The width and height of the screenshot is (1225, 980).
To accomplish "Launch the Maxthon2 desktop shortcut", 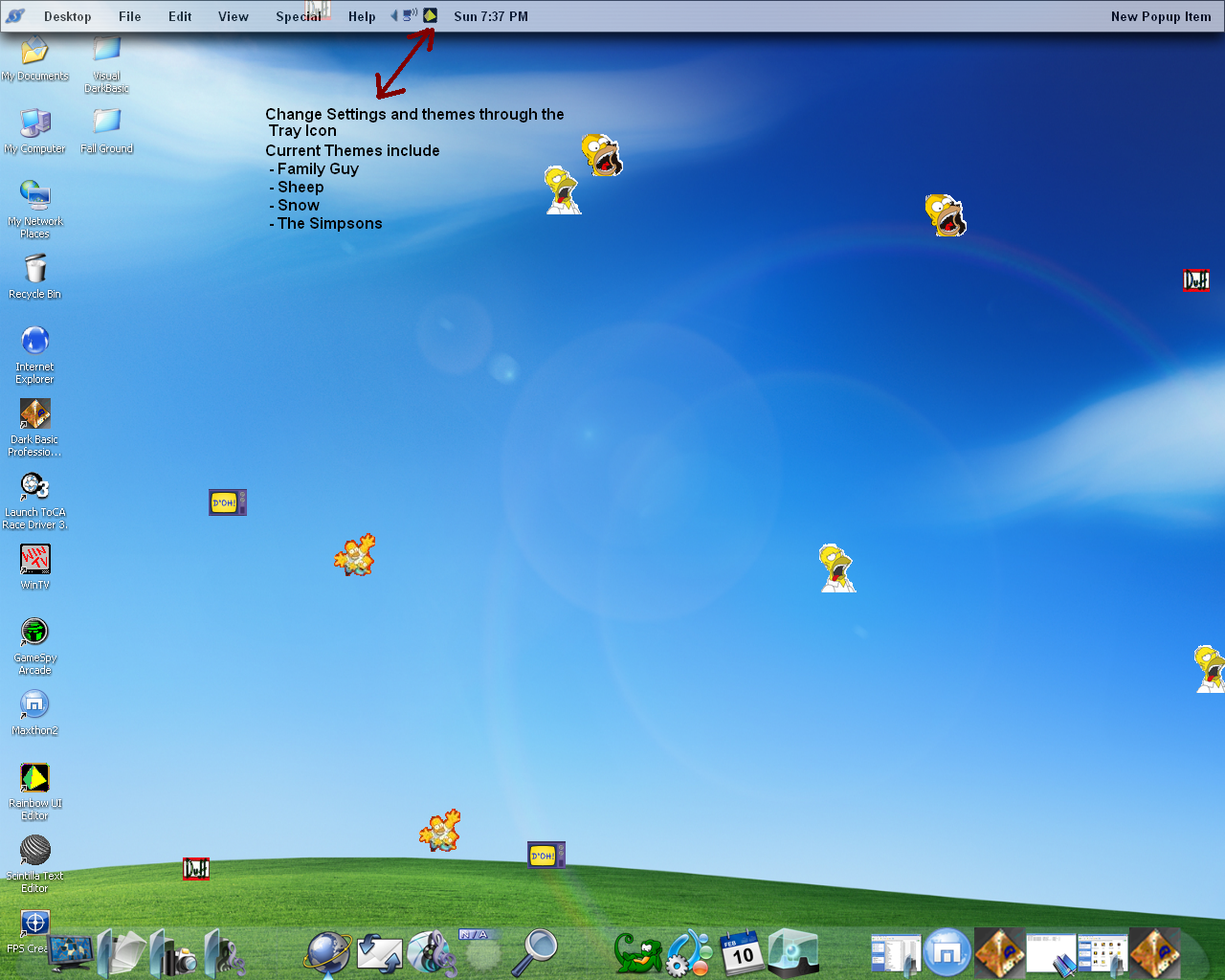I will pyautogui.click(x=34, y=713).
